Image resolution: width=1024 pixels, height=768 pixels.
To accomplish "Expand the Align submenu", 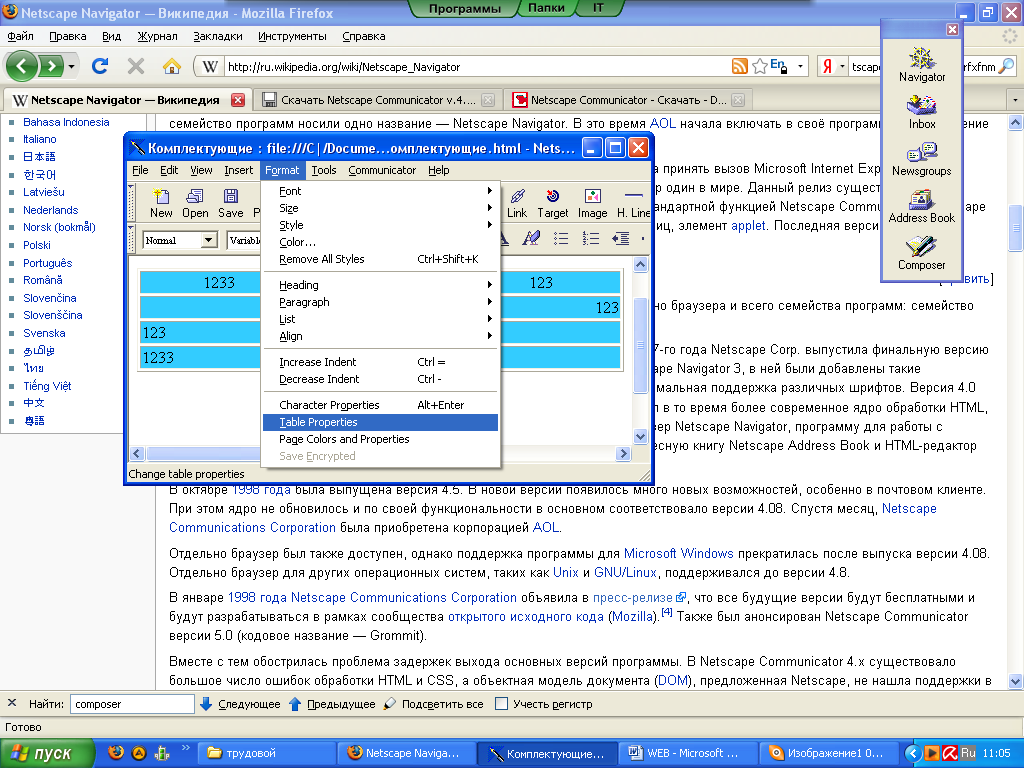I will tap(380, 336).
